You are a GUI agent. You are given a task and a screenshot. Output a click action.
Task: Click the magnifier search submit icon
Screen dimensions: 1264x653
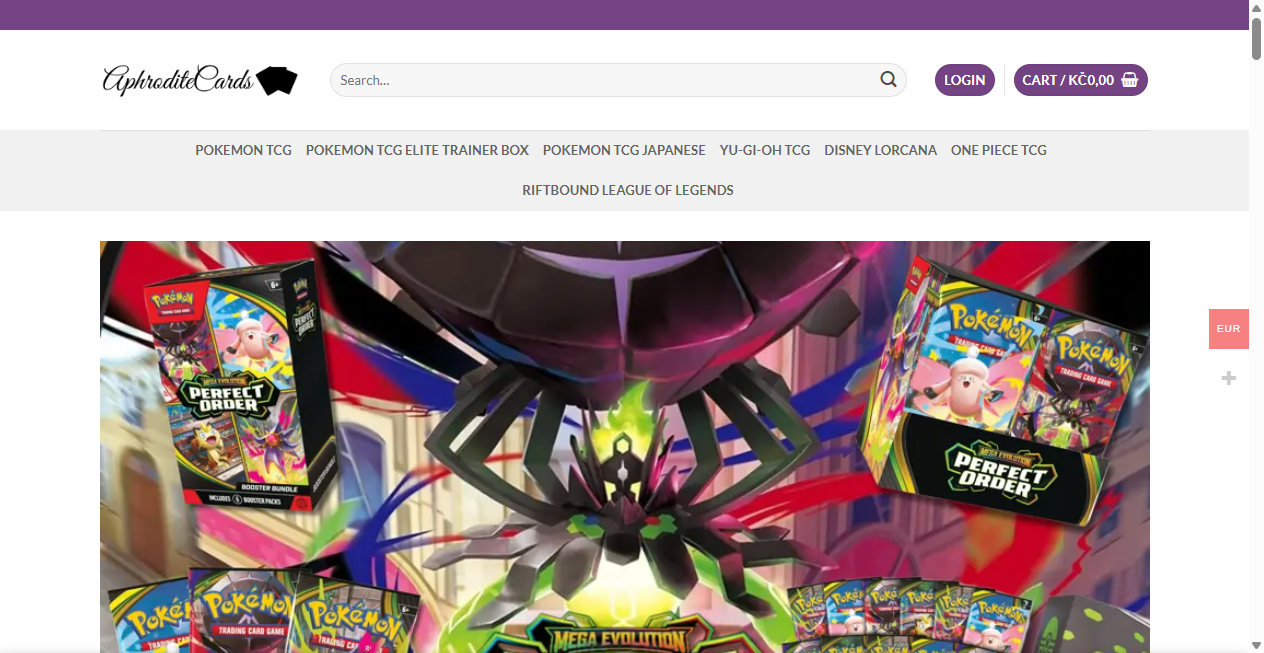(888, 80)
